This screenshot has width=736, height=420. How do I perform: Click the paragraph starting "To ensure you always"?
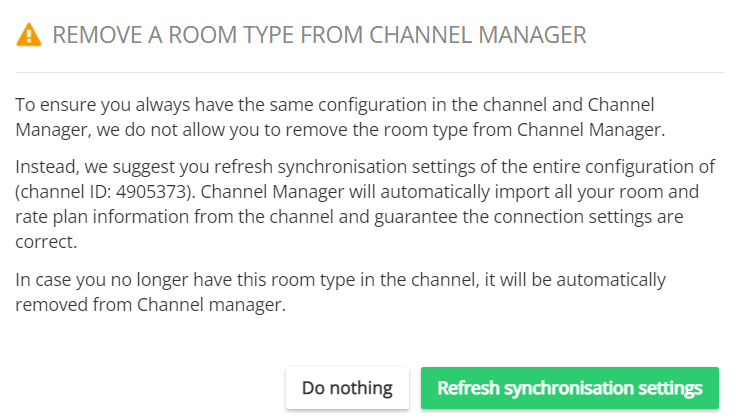[x=340, y=117]
